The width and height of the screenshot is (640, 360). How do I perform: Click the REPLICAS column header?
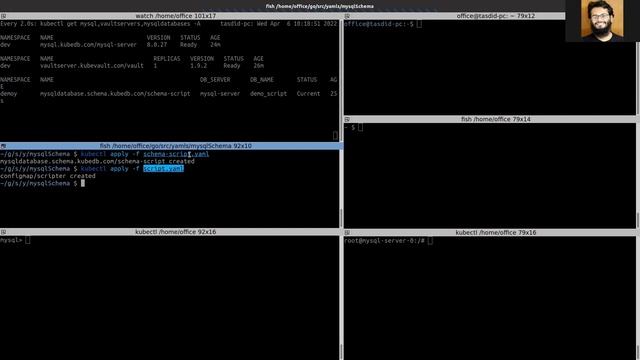pos(167,59)
